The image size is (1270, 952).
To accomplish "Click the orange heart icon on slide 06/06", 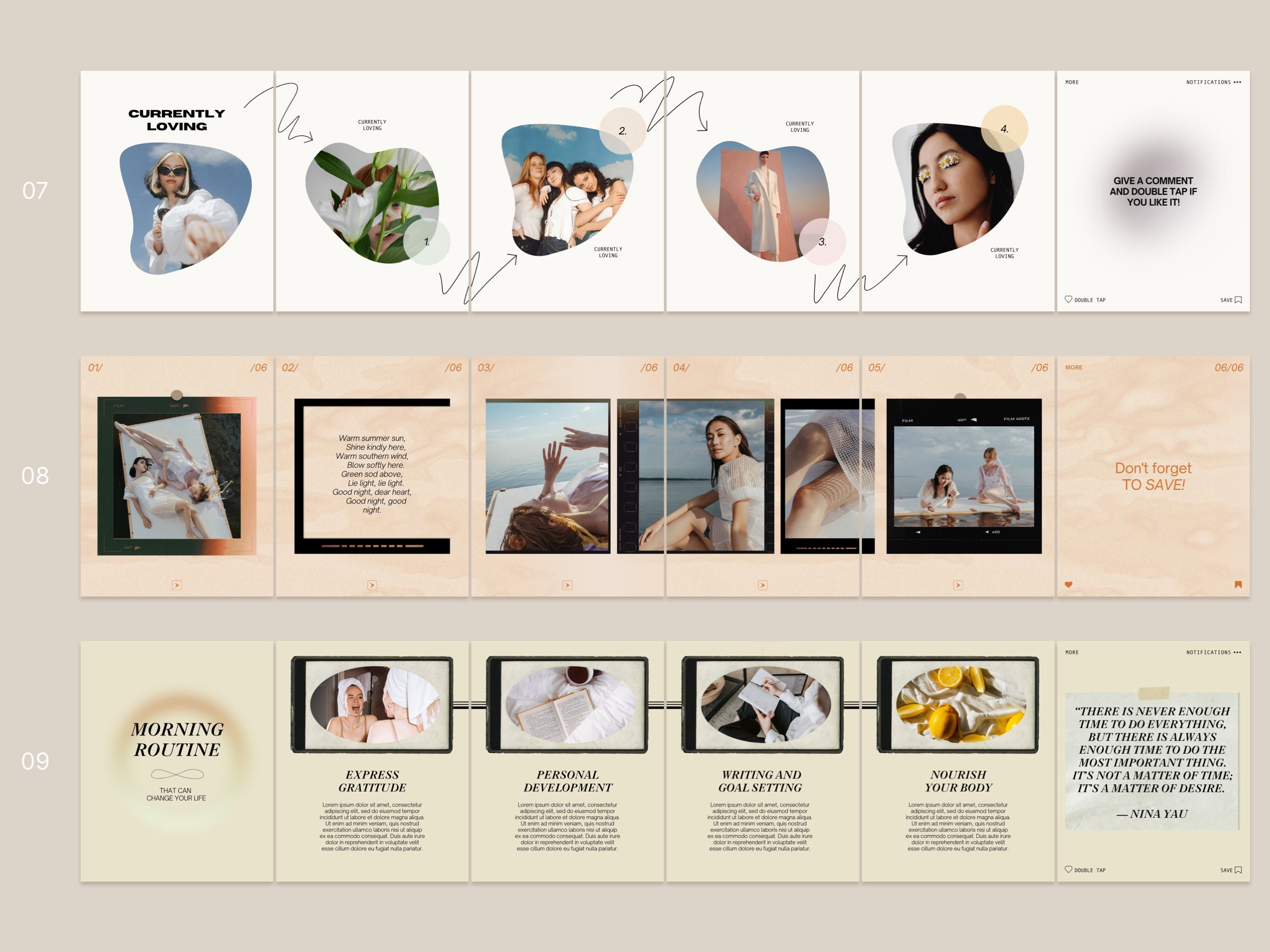I will (x=1068, y=584).
